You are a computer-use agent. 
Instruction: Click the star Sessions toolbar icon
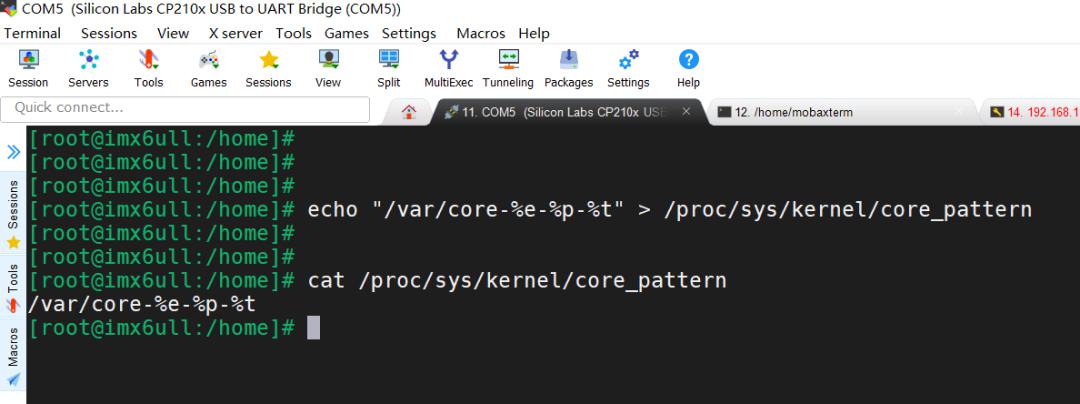[269, 68]
